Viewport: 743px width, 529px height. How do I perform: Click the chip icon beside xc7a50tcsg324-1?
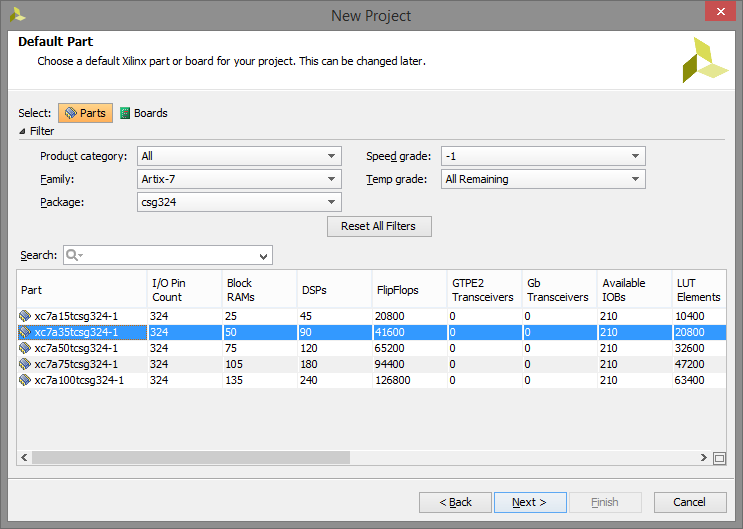click(25, 348)
